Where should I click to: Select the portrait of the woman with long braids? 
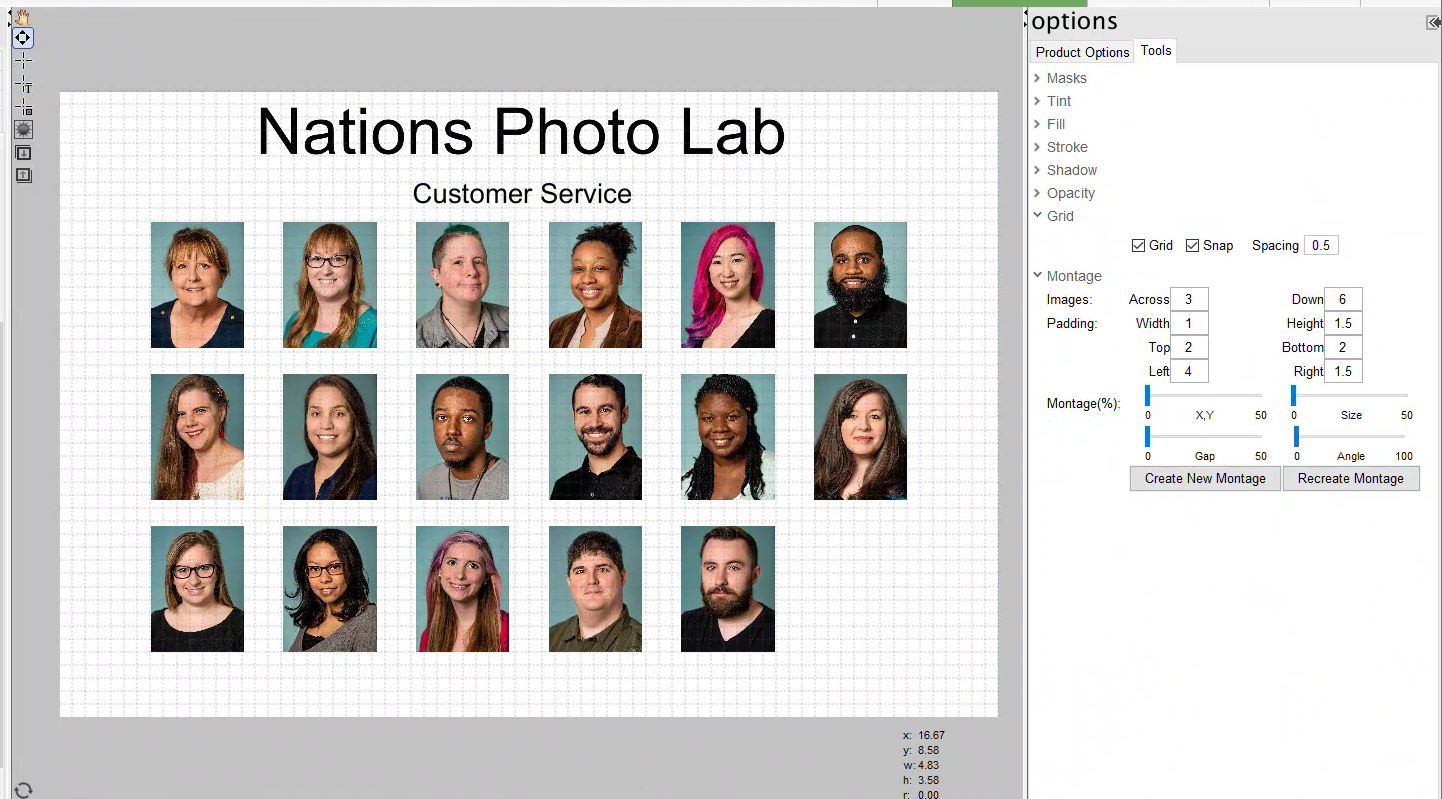728,437
